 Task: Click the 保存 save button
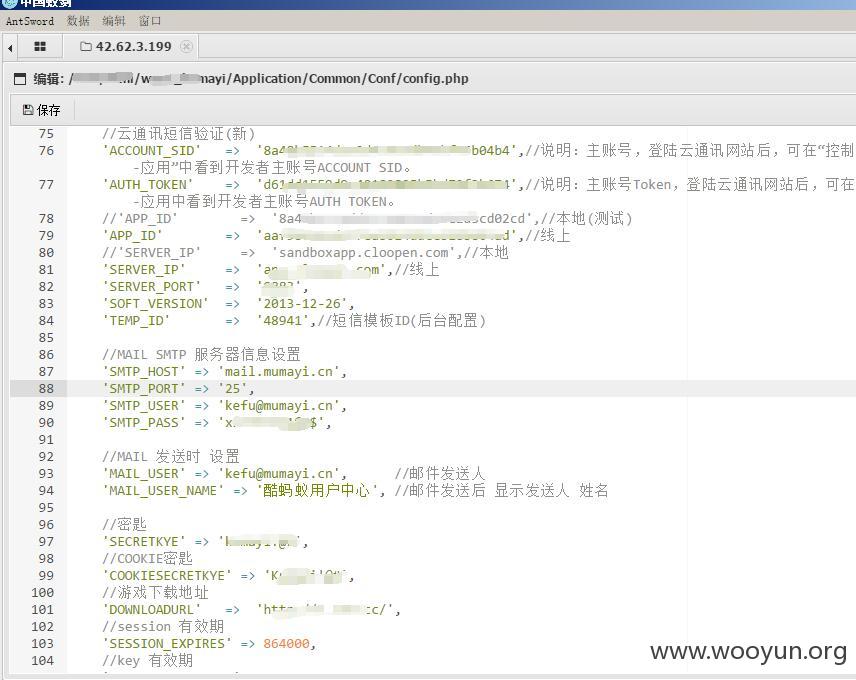coord(41,110)
